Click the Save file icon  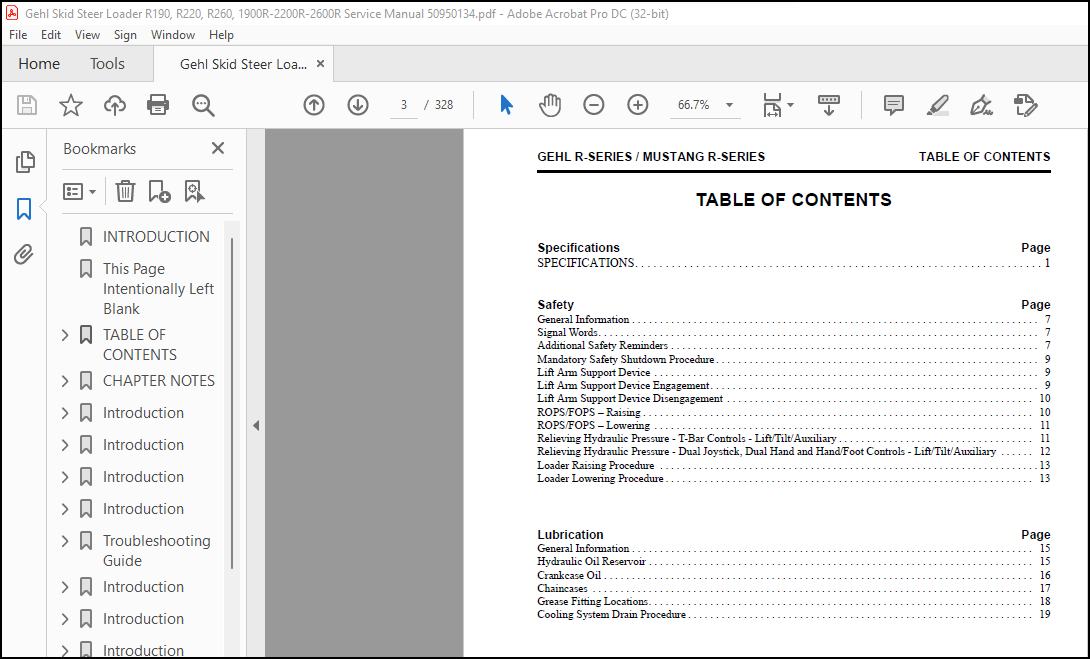[x=27, y=105]
